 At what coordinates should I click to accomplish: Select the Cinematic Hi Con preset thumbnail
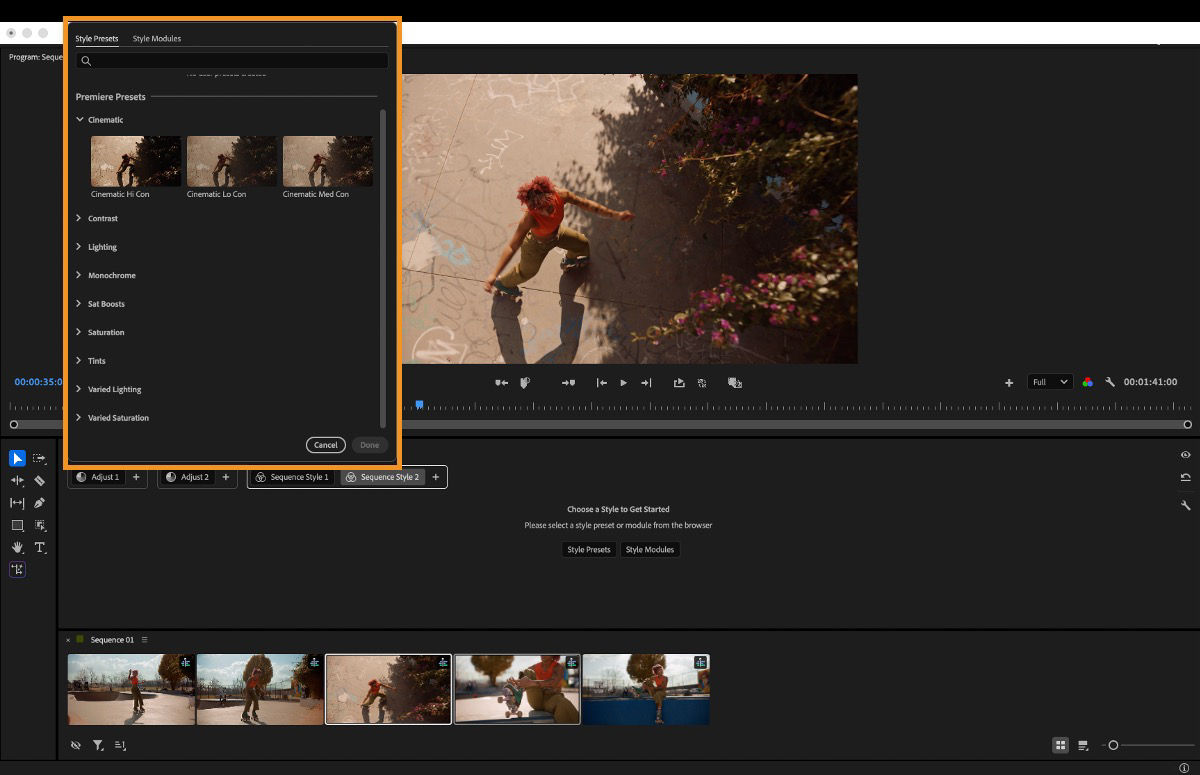pyautogui.click(x=135, y=161)
